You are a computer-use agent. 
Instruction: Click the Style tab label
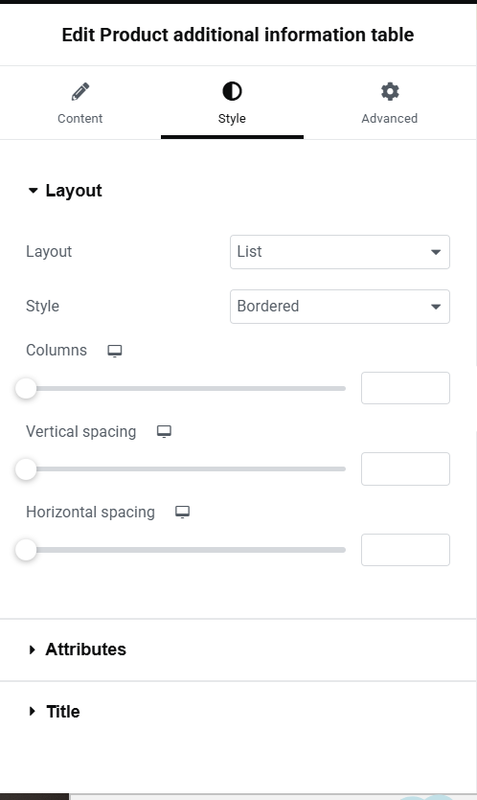click(232, 118)
